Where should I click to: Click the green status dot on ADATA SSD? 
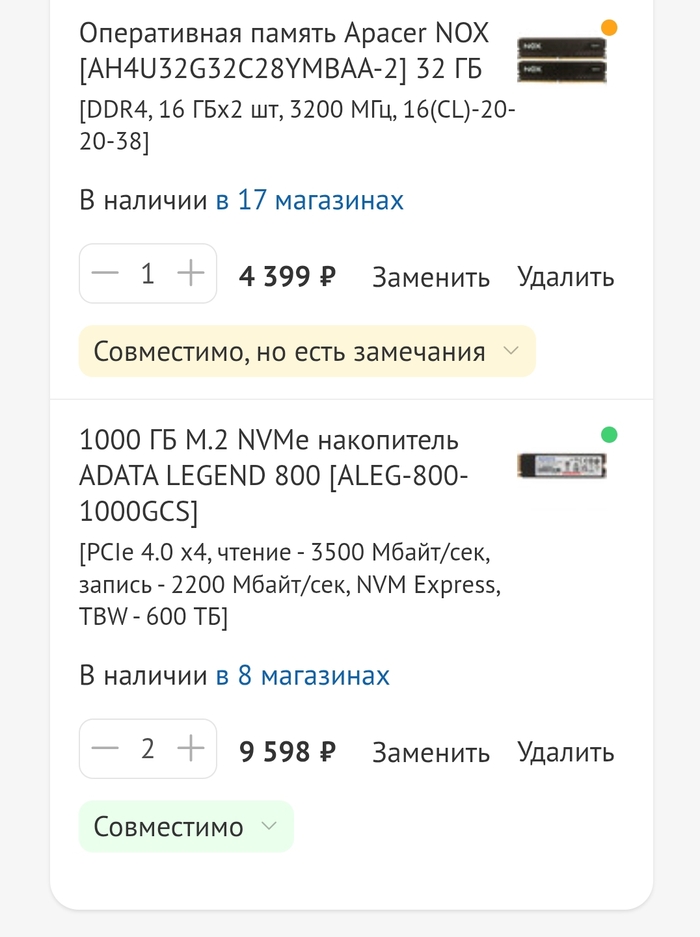coord(608,434)
